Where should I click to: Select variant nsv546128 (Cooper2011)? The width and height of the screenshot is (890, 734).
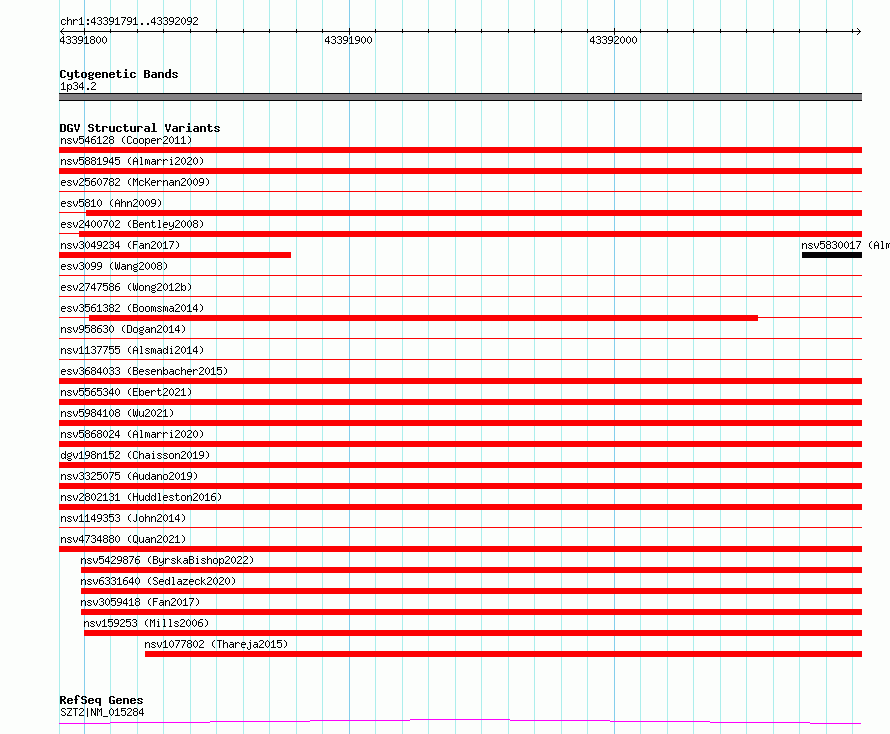click(x=126, y=140)
